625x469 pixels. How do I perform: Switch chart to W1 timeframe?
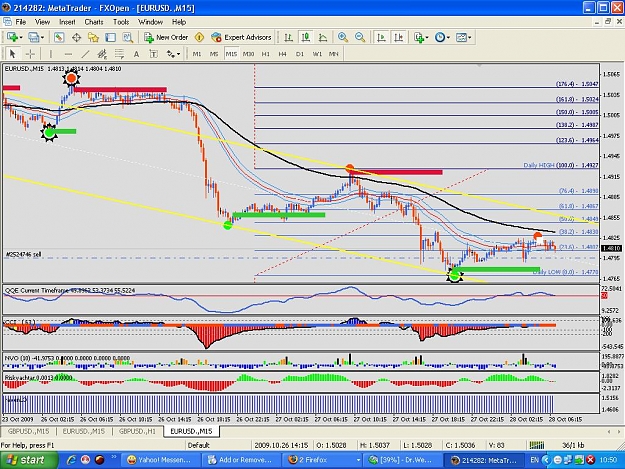tap(317, 54)
